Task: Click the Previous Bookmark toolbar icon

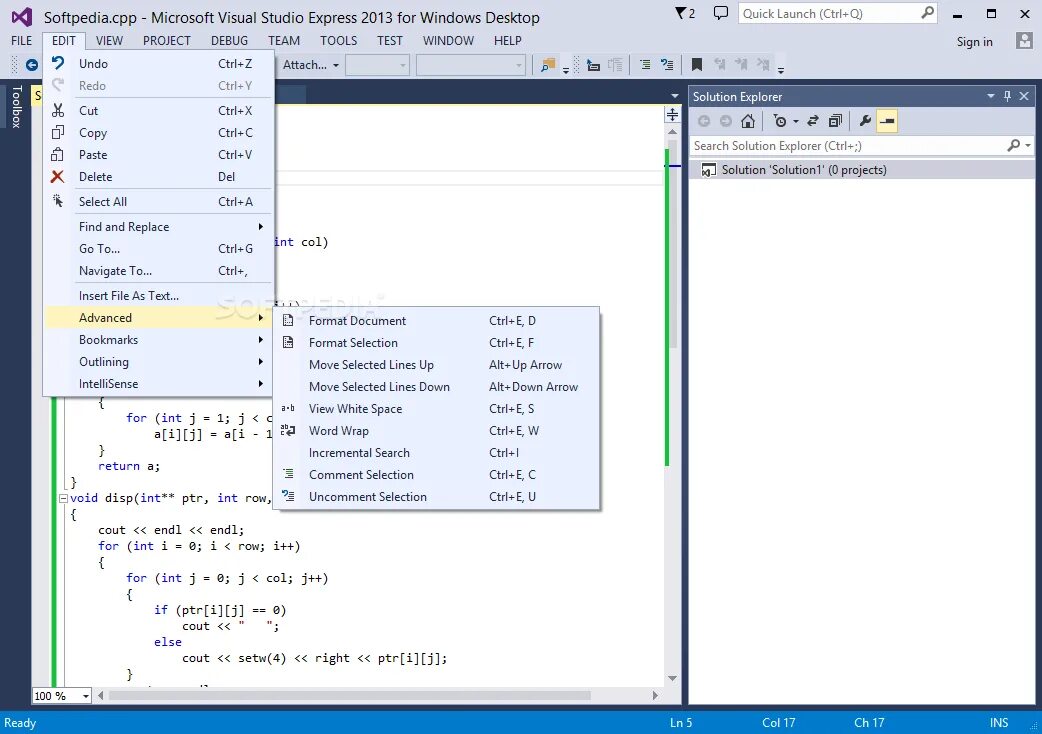Action: [x=719, y=64]
